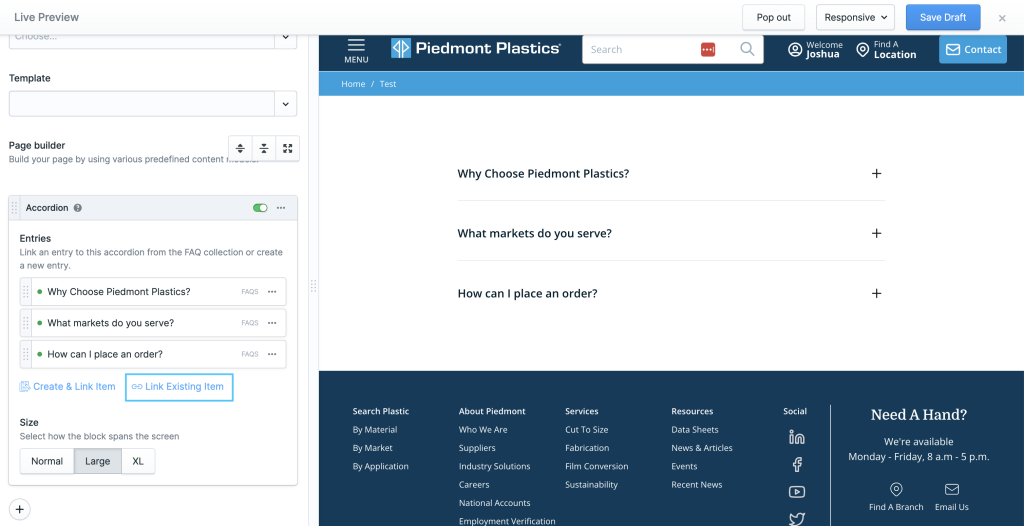Click the add block plus icon
1024x526 pixels.
[x=19, y=509]
